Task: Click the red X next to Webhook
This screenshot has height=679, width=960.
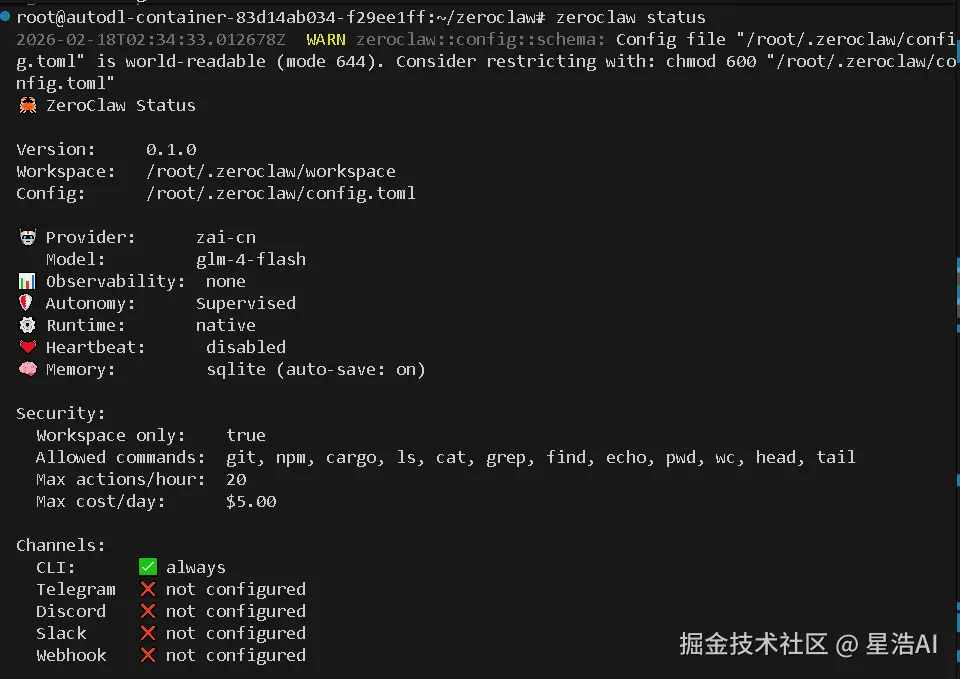Action: (148, 655)
